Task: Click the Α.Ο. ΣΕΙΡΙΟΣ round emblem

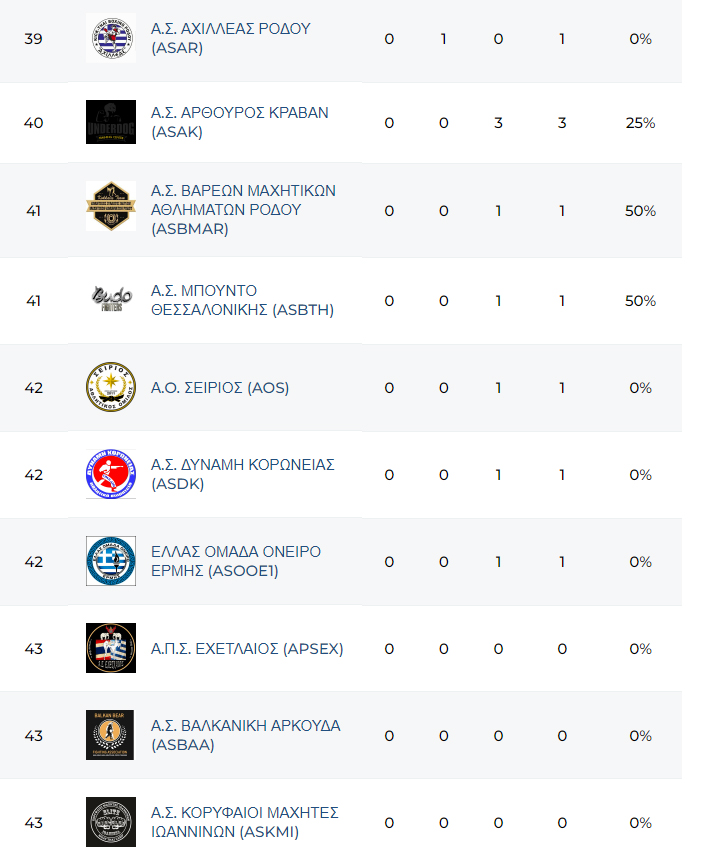Action: [x=110, y=388]
